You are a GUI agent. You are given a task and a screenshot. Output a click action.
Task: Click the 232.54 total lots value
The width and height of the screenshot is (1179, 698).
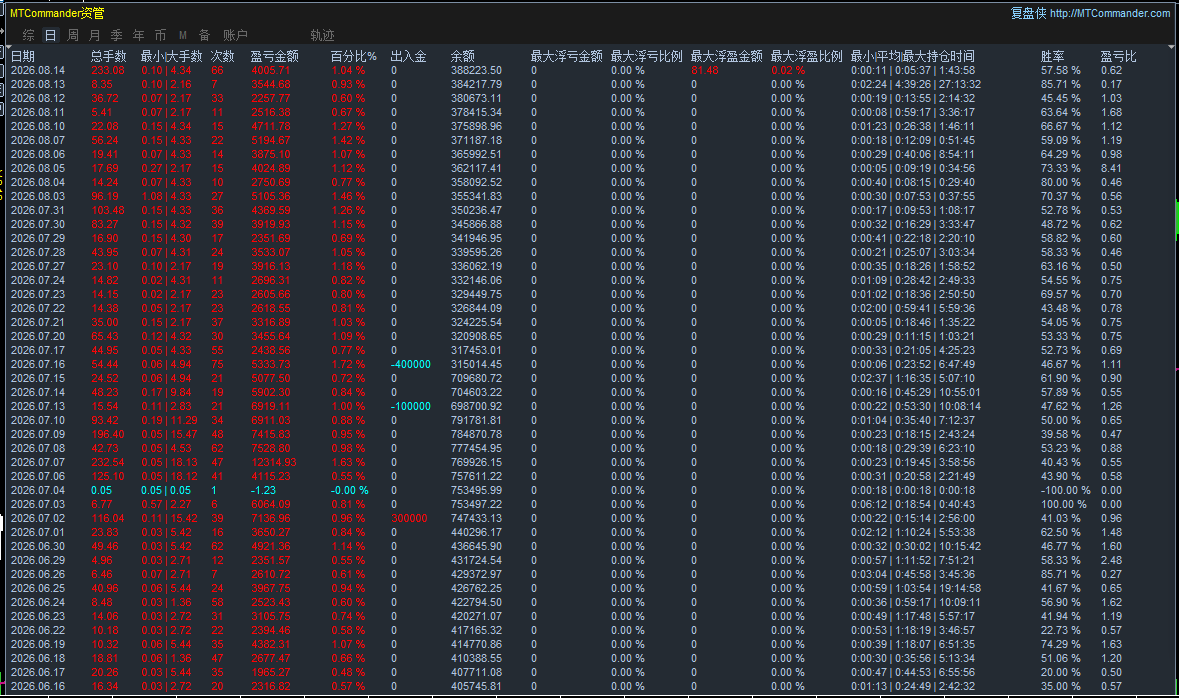coord(108,463)
